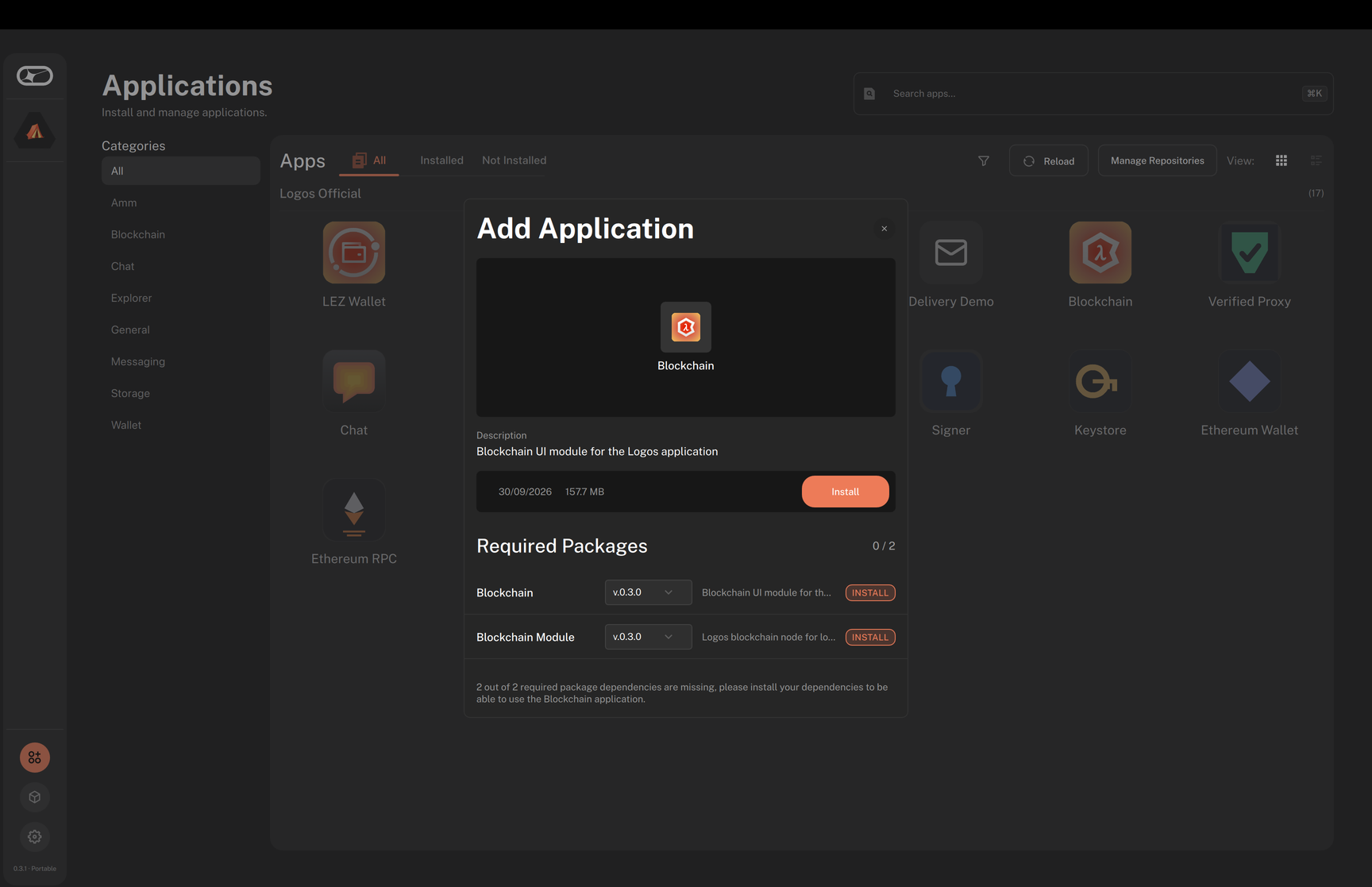1372x887 pixels.
Task: Click the Blockchain thumbnail in dialog preview
Action: tap(686, 327)
